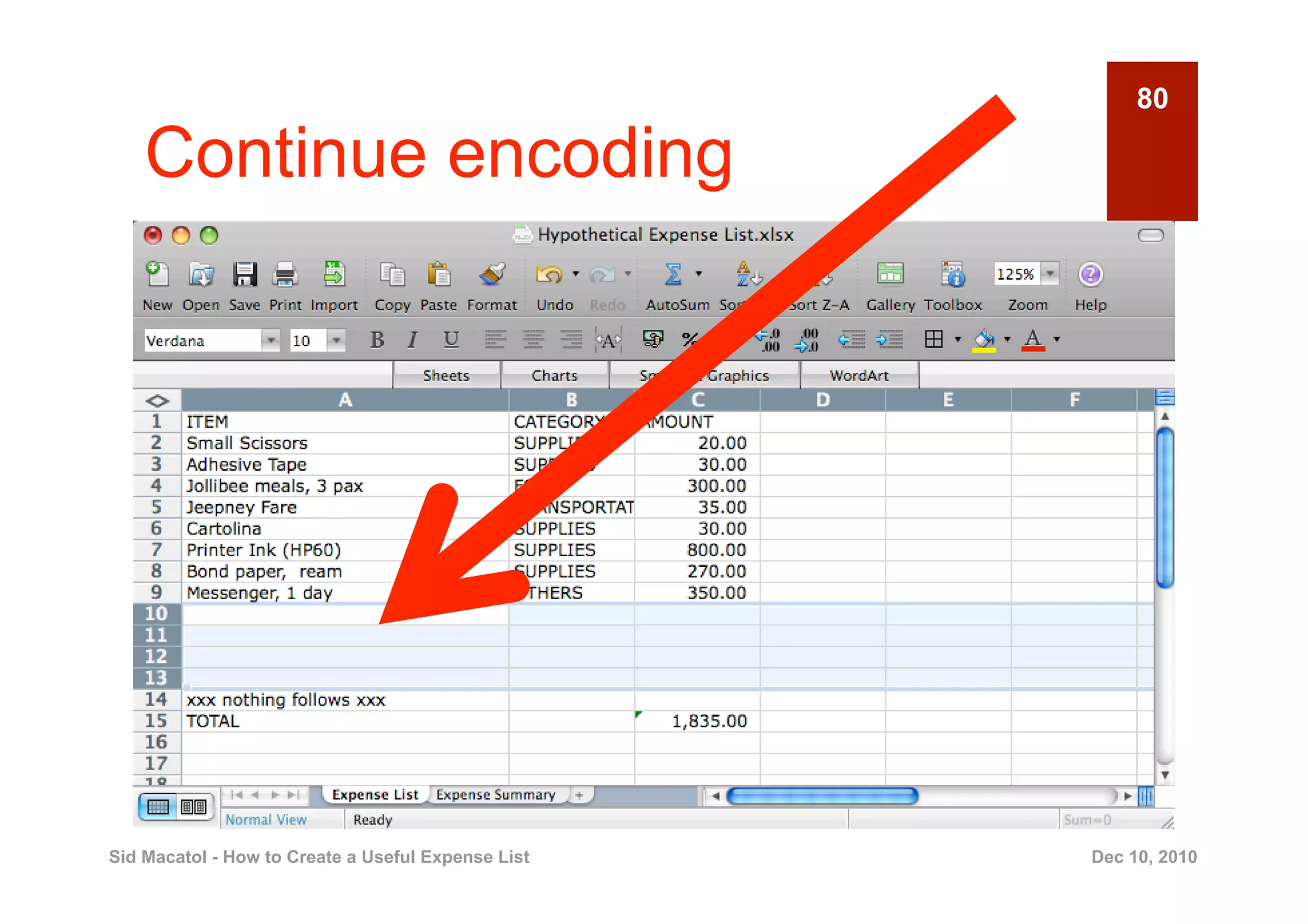Switch to Normal View toggle button

click(x=158, y=807)
